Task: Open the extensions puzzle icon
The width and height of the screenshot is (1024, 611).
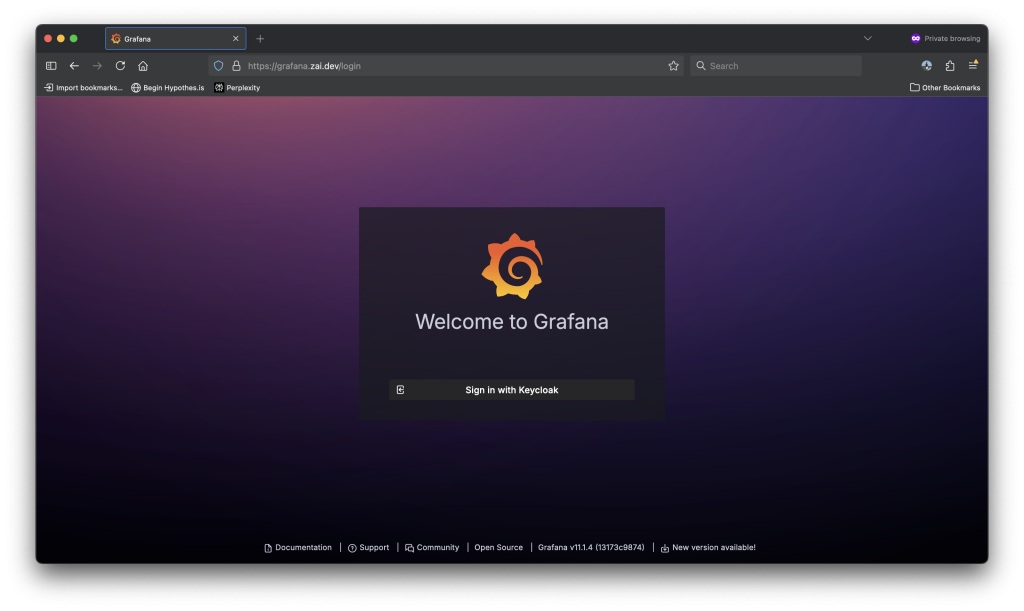Action: pyautogui.click(x=950, y=66)
